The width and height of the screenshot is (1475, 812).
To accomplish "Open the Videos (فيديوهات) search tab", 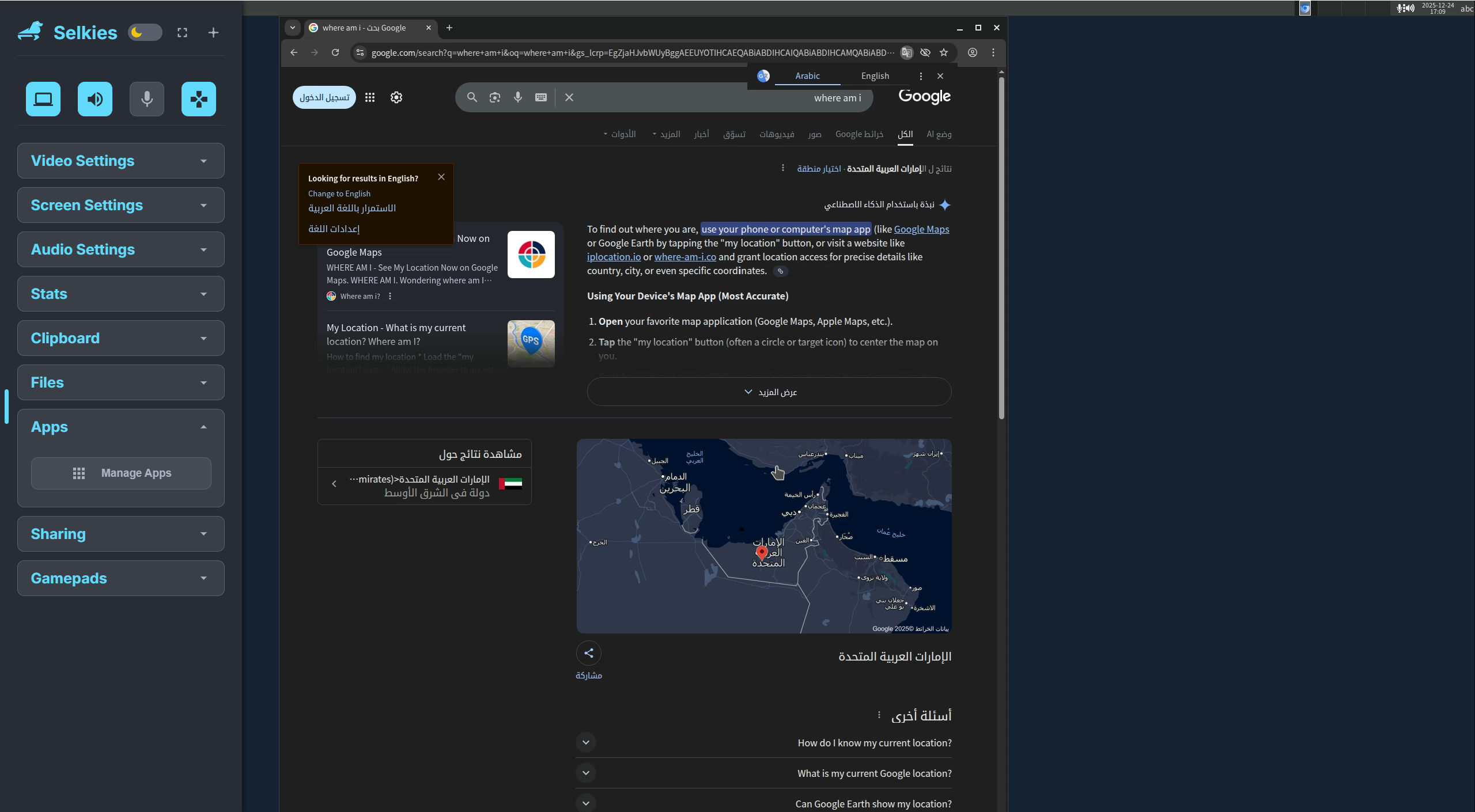I will 777,134.
